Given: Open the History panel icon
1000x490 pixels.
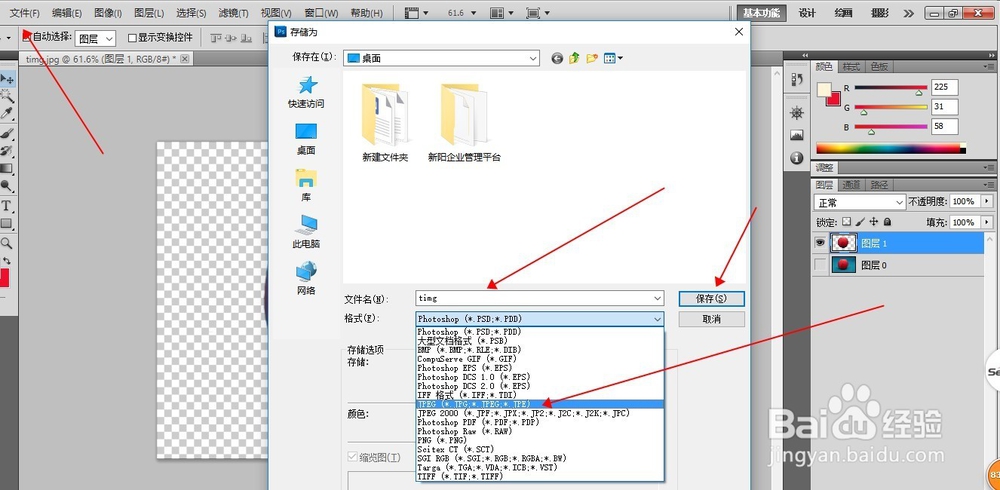Looking at the screenshot, I should point(797,79).
